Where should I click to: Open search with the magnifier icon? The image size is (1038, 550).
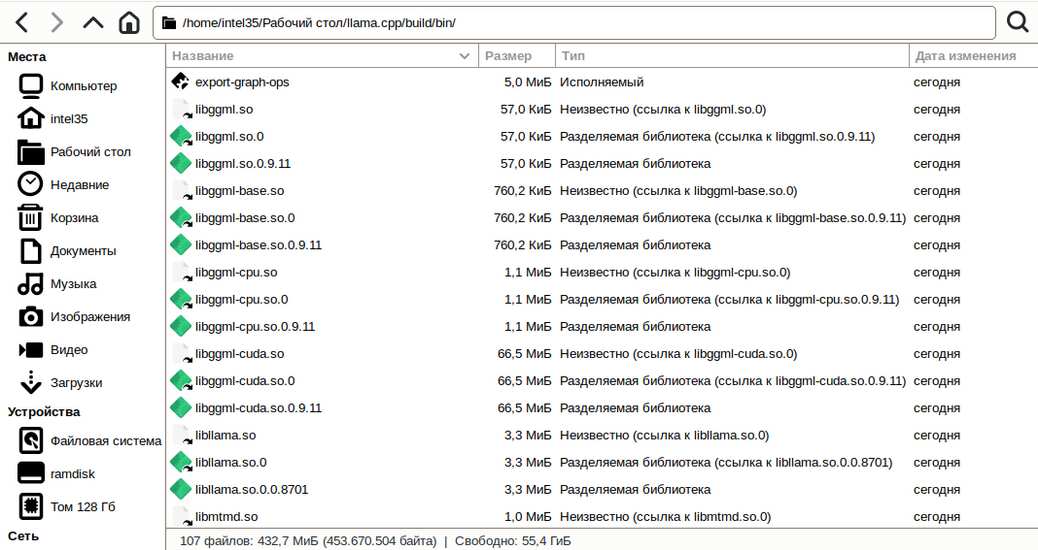coord(1017,22)
